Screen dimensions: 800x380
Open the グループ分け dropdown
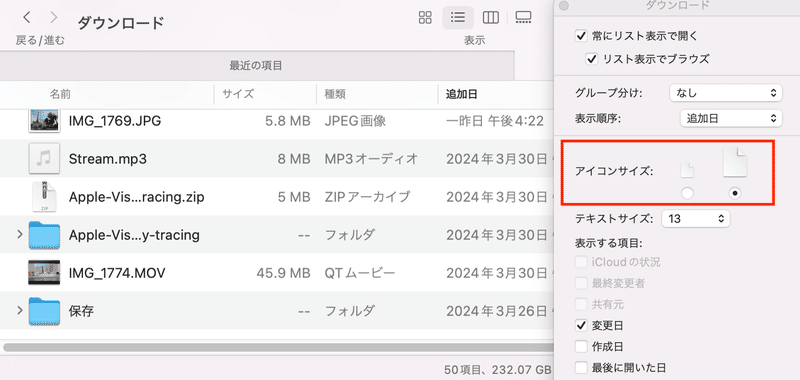pyautogui.click(x=726, y=93)
